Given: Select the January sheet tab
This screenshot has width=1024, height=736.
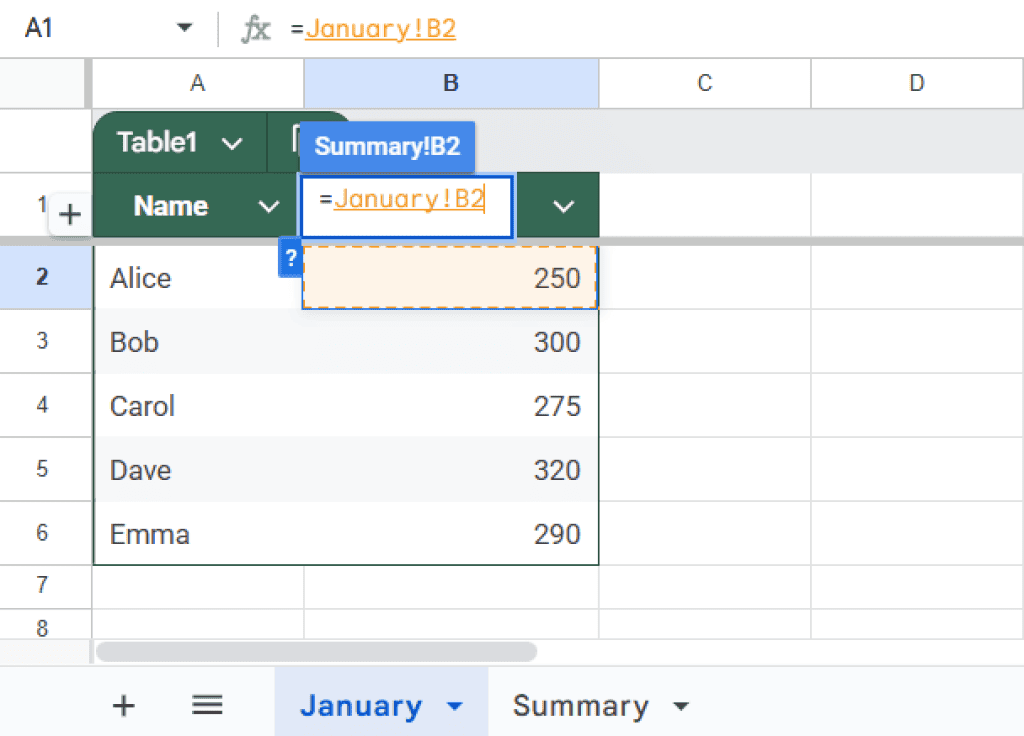Looking at the screenshot, I should (360, 705).
